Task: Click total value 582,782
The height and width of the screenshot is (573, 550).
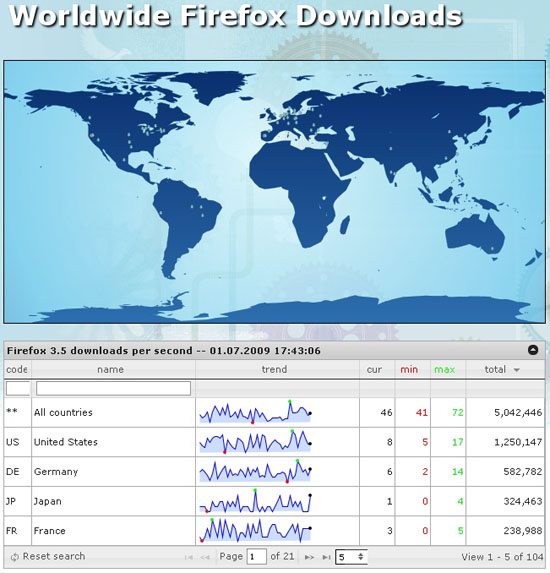Action: tap(523, 472)
